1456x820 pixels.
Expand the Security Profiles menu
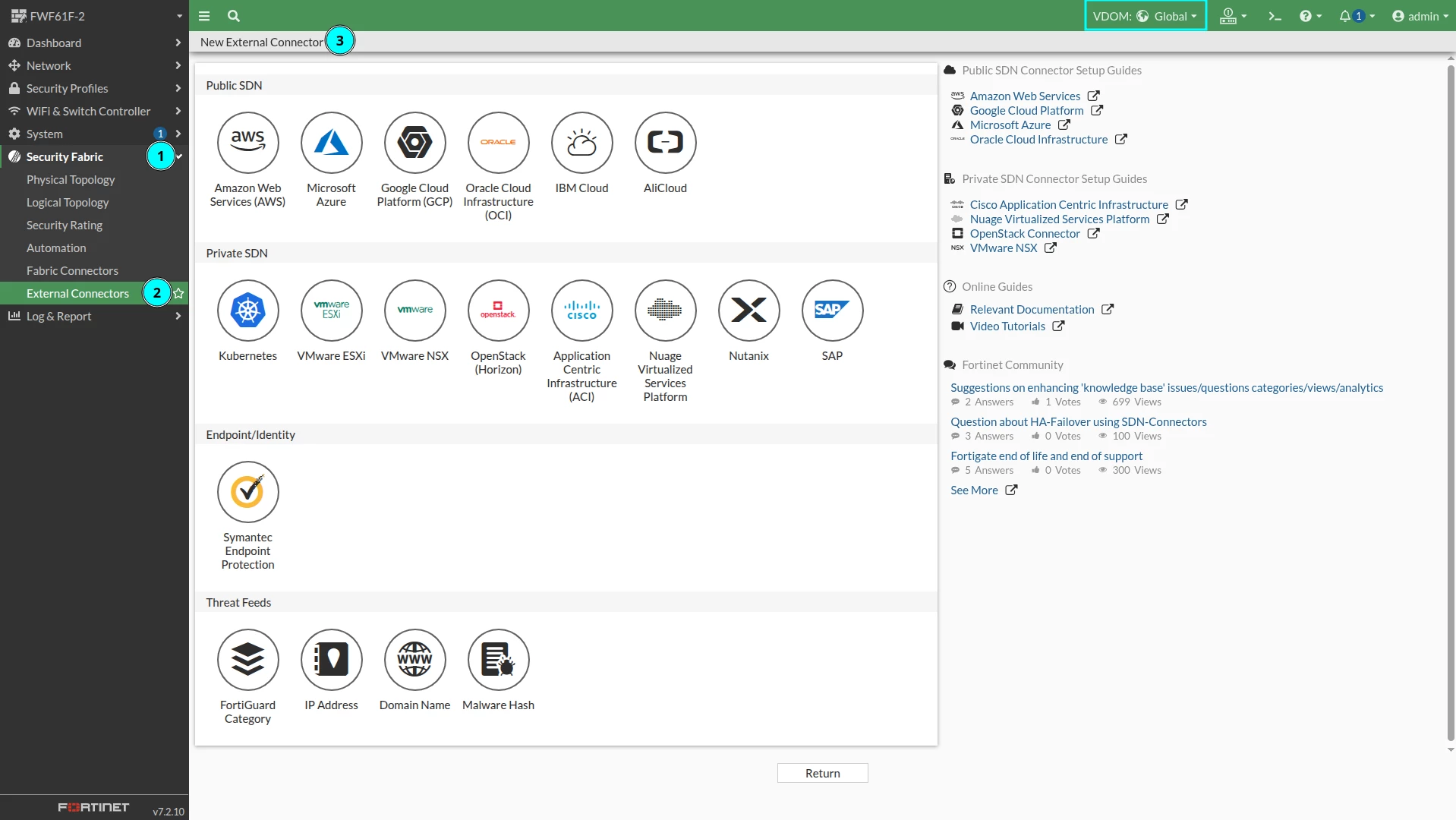click(94, 89)
